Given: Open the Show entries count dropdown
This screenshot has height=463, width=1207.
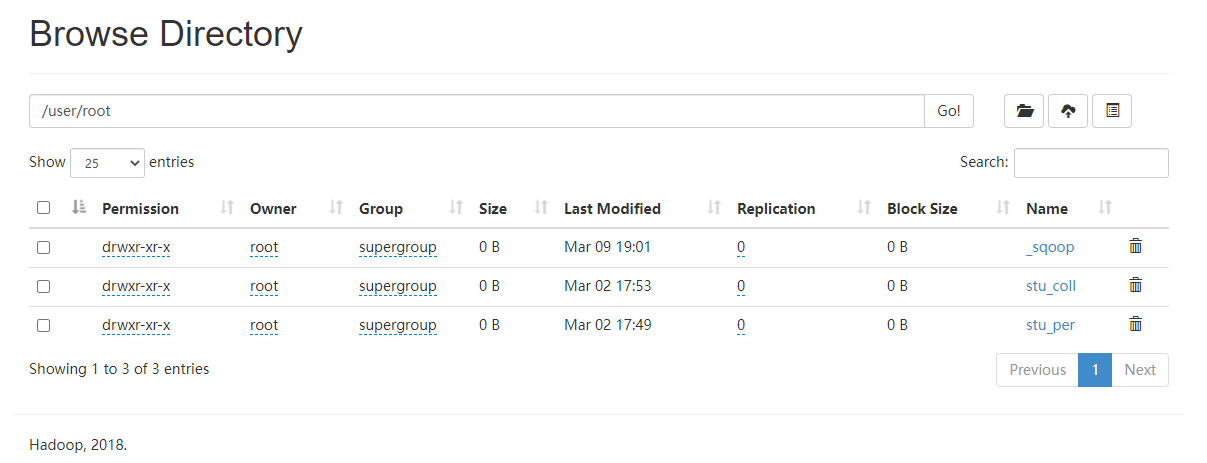Looking at the screenshot, I should tap(107, 162).
